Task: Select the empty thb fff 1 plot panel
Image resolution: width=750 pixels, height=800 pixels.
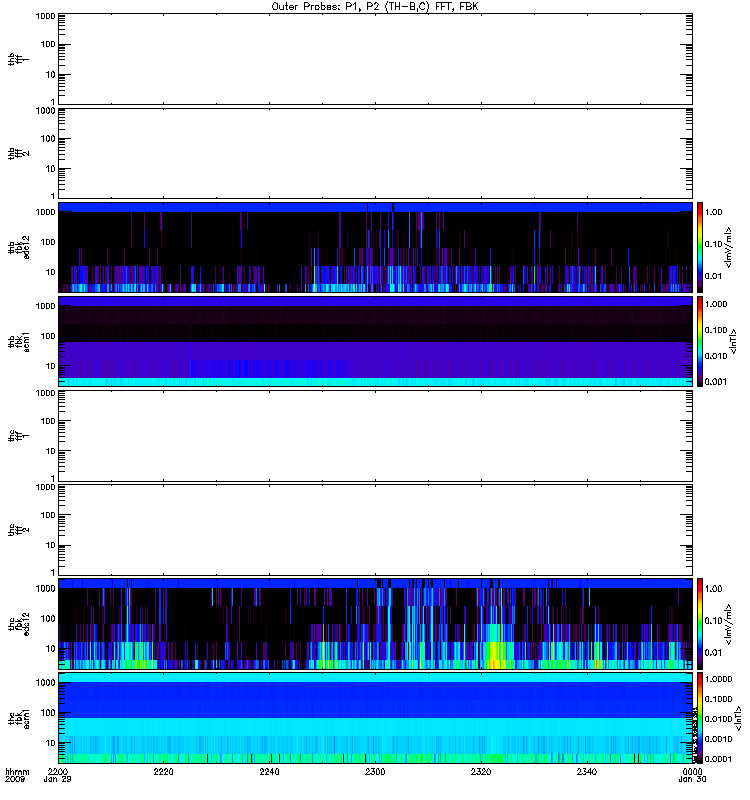Action: 375,59
